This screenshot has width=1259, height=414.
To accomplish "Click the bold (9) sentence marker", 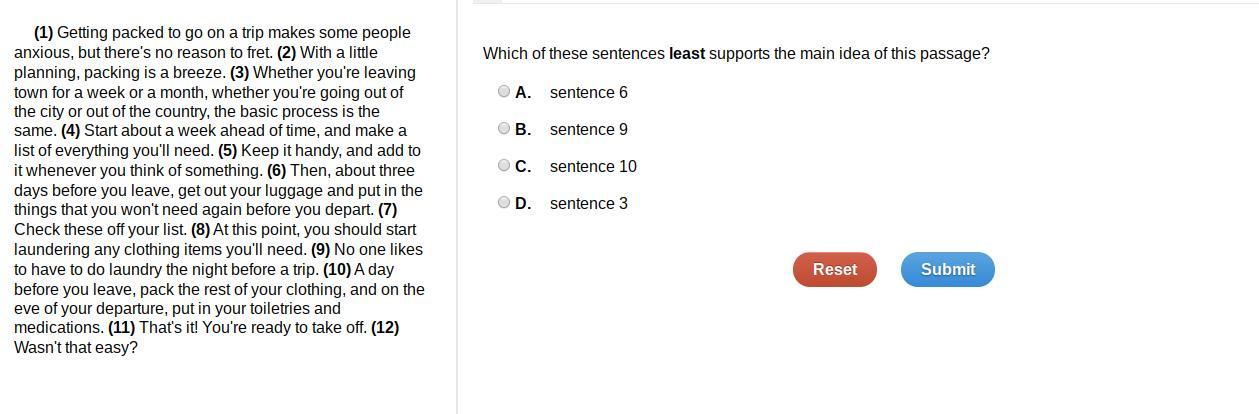I will tap(320, 250).
